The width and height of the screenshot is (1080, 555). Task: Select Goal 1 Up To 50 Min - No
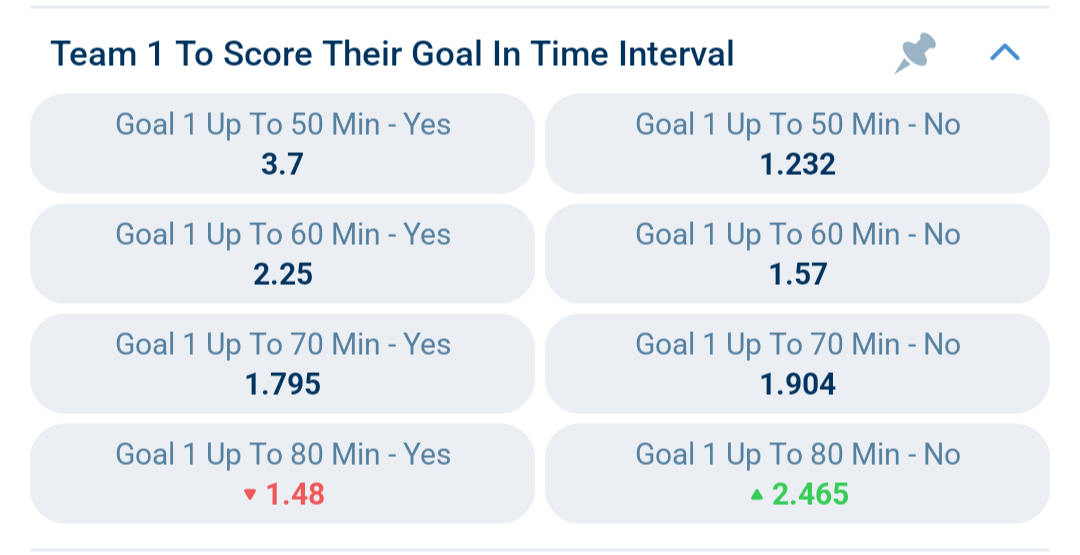(797, 143)
